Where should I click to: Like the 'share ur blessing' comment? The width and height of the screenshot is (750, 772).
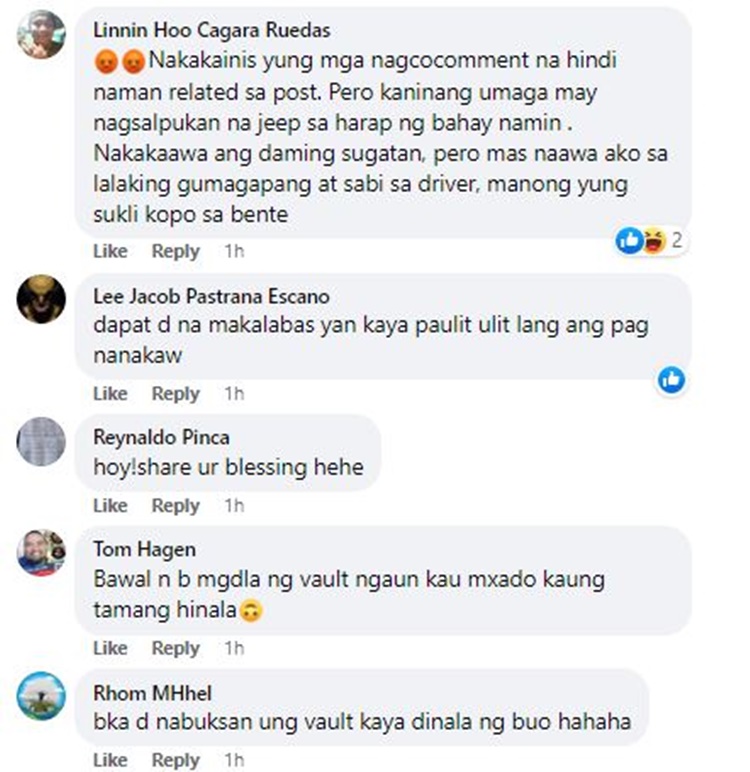coord(110,505)
